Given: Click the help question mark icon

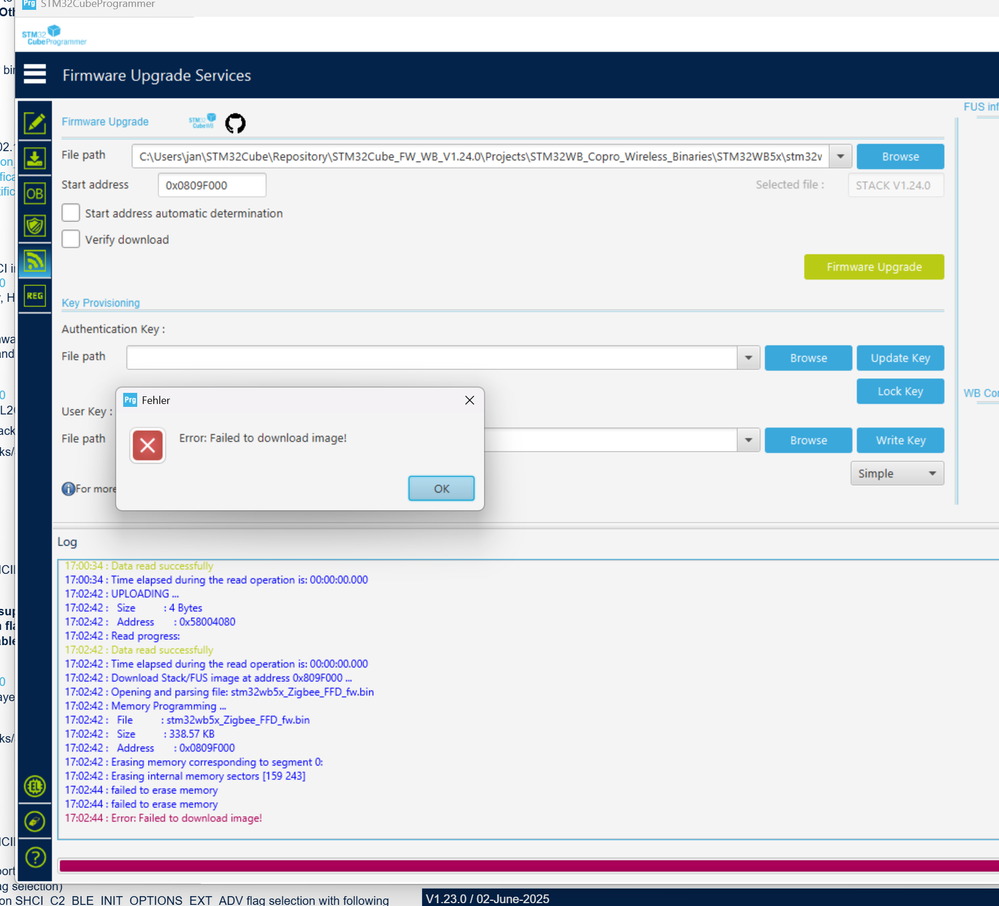Looking at the screenshot, I should [x=34, y=857].
